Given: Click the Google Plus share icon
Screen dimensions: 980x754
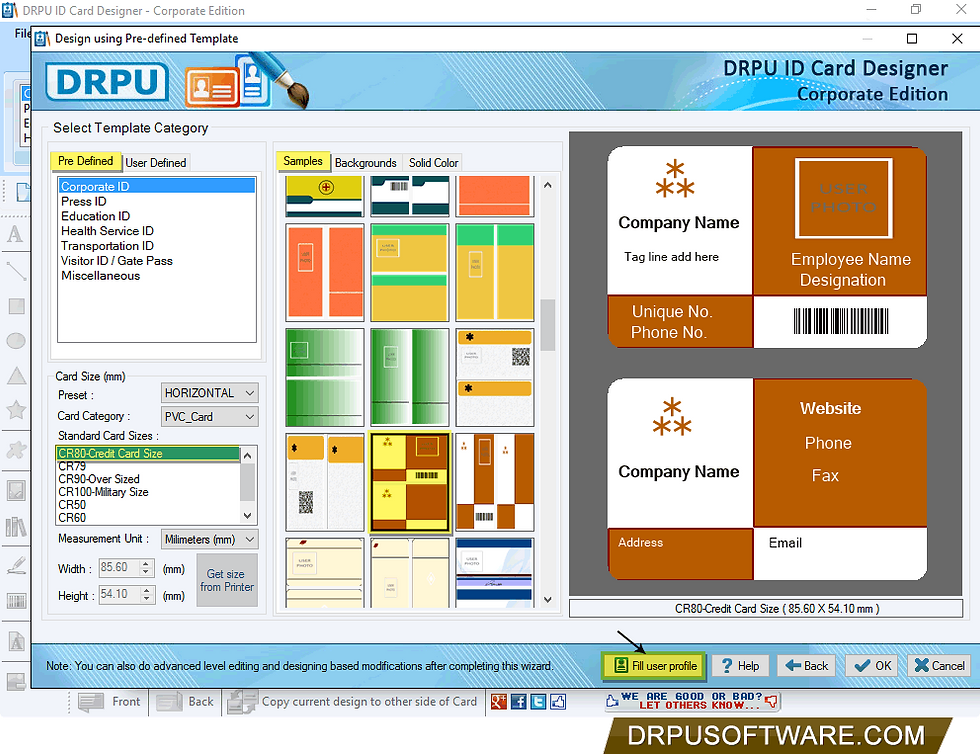Looking at the screenshot, I should tap(498, 701).
